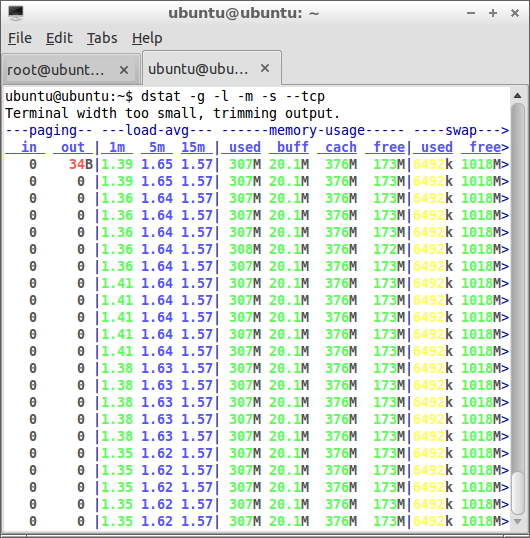Viewport: 530px width, 538px height.
Task: Click the dstat -g -l -m -s --tcp command
Action: [x=233, y=96]
